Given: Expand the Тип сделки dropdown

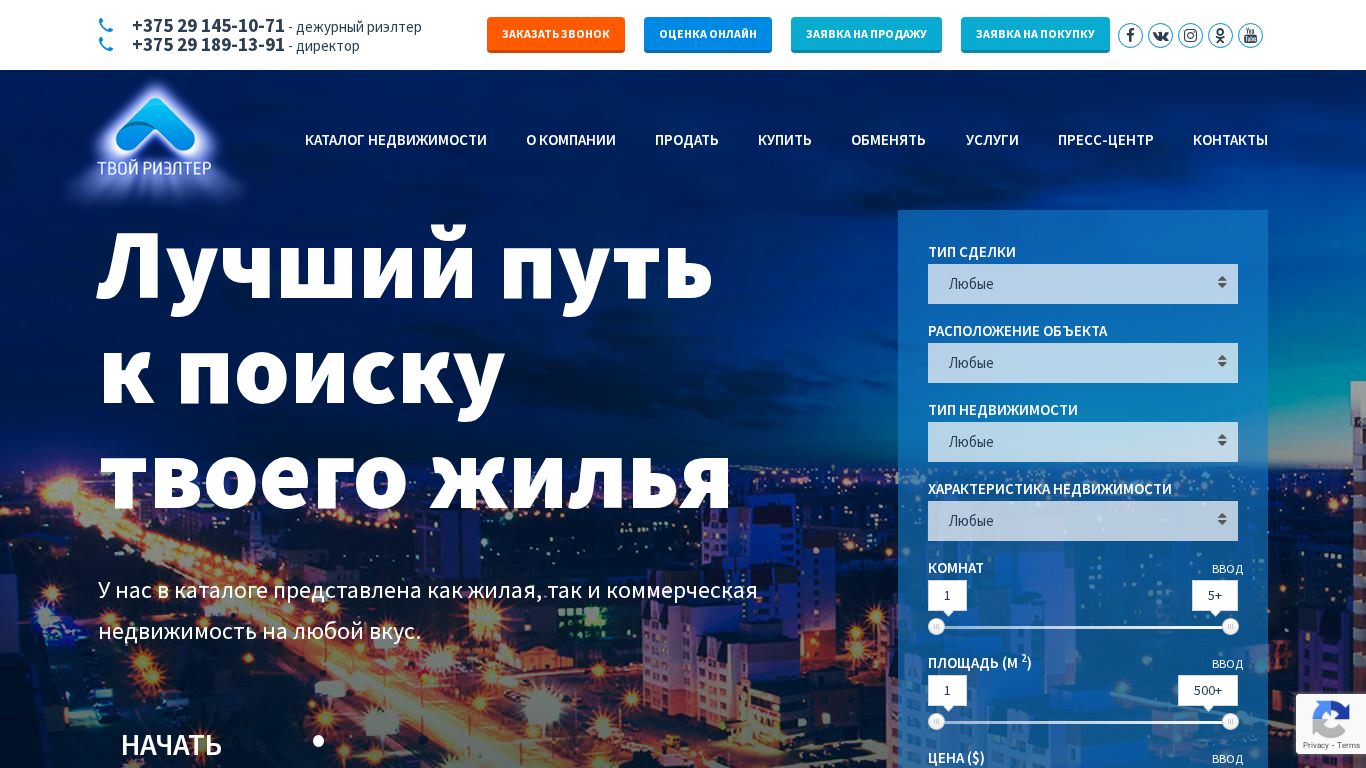Looking at the screenshot, I should click(1083, 284).
